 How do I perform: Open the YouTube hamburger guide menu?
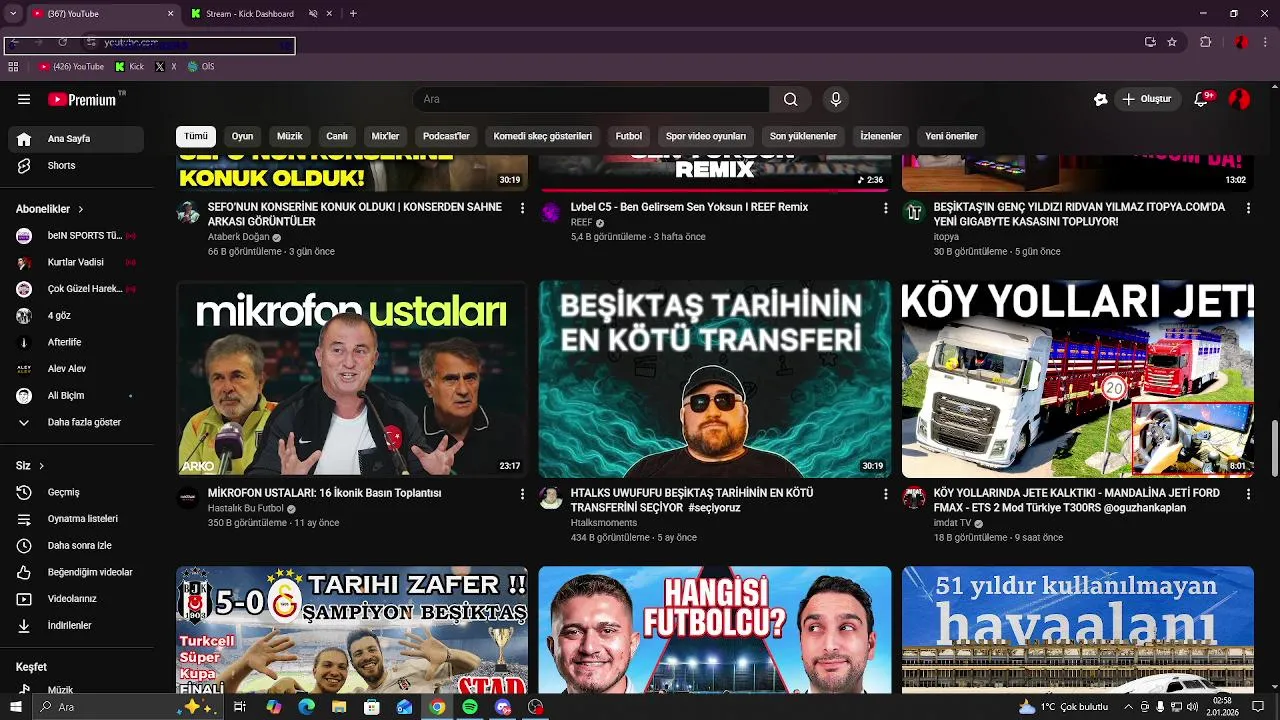click(24, 99)
